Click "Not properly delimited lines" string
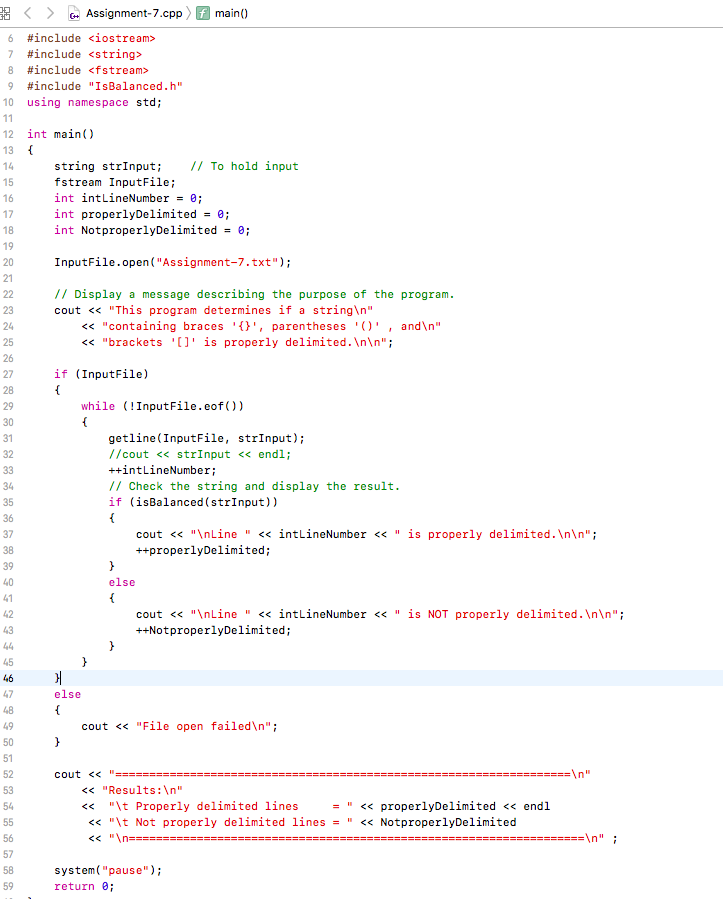Viewport: 723px width, 899px height. coord(230,823)
